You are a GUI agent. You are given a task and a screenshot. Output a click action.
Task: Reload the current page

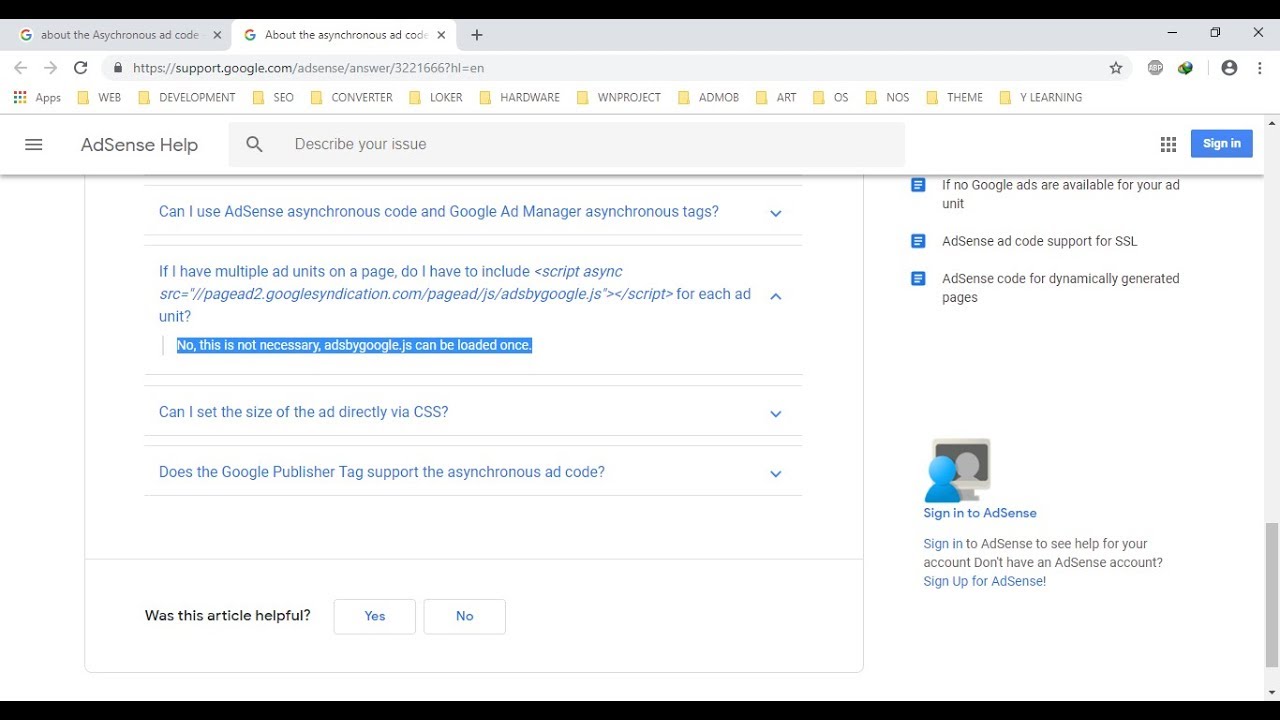(x=80, y=68)
